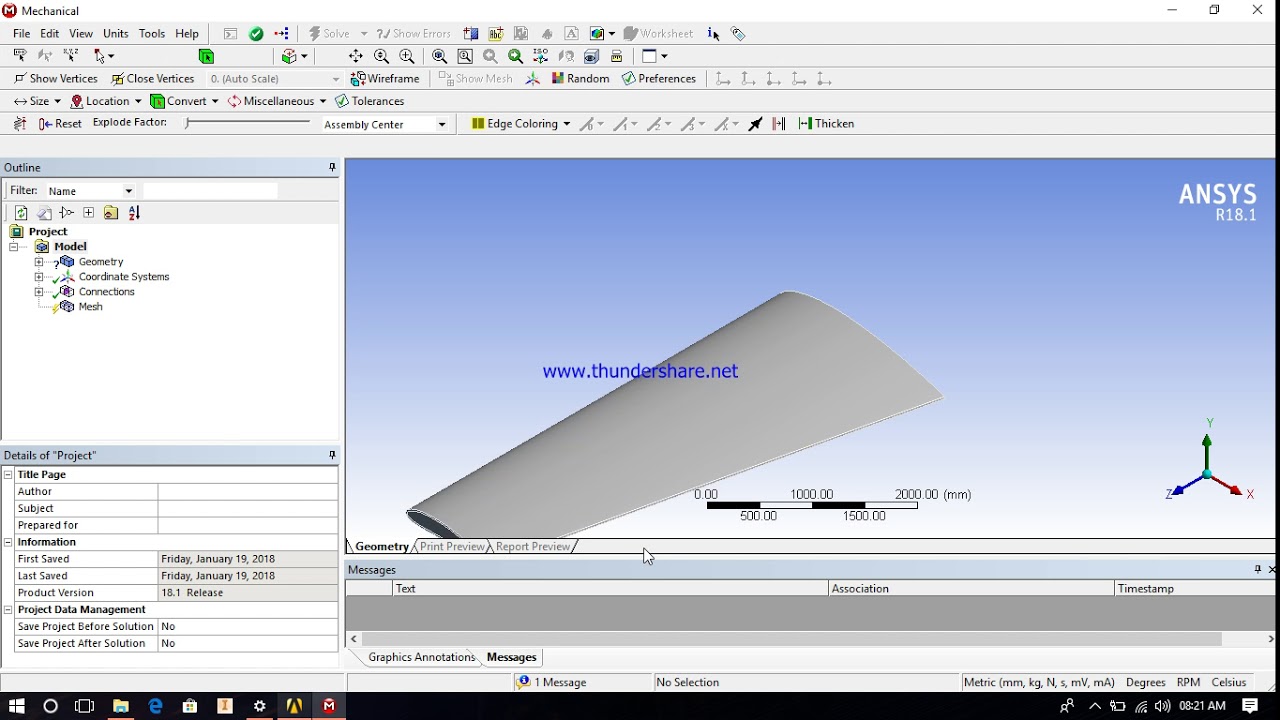Select the Mesh tree item
This screenshot has height=720, width=1280.
point(90,307)
